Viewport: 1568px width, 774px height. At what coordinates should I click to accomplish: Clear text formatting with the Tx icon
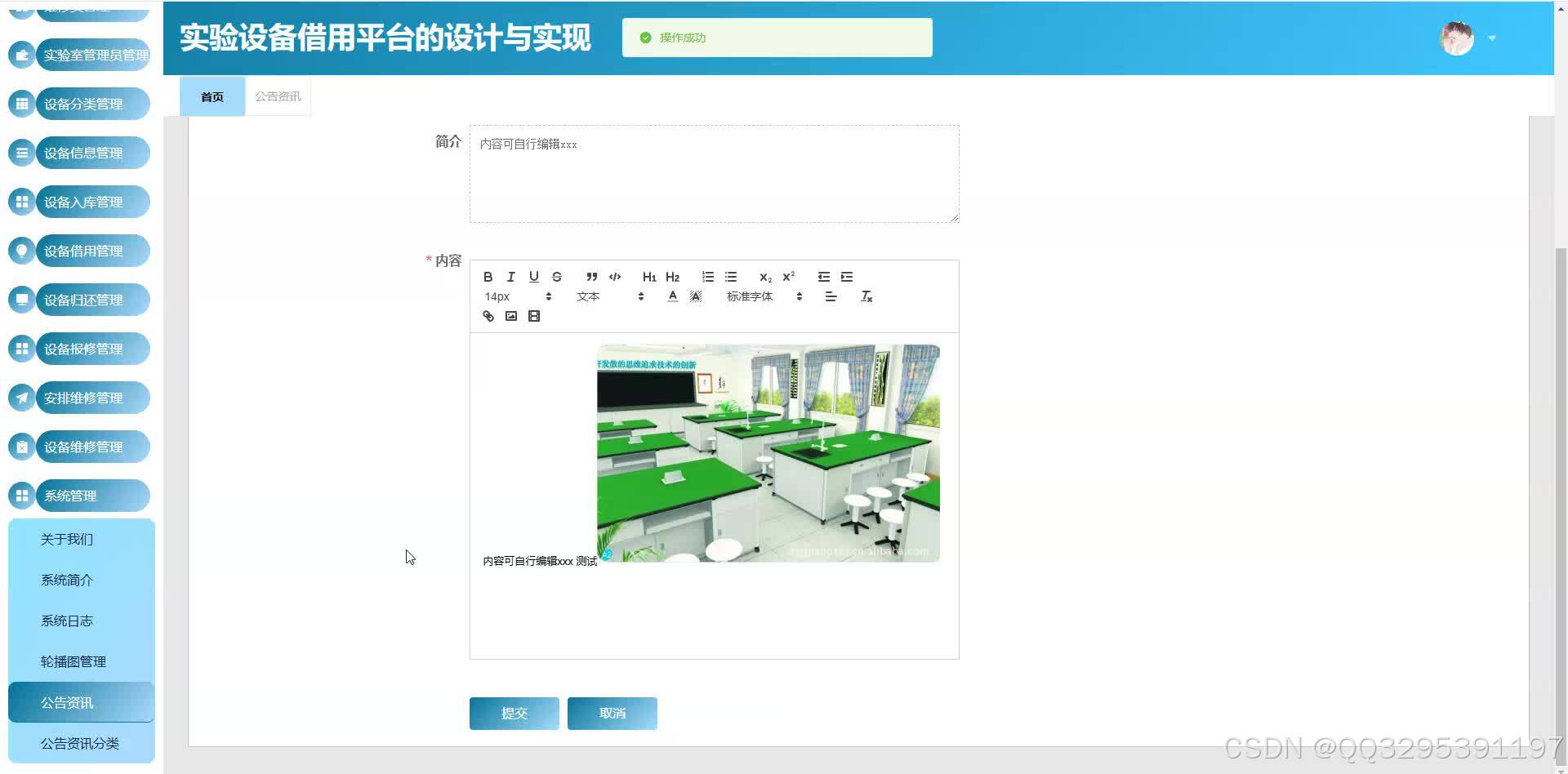tap(866, 296)
